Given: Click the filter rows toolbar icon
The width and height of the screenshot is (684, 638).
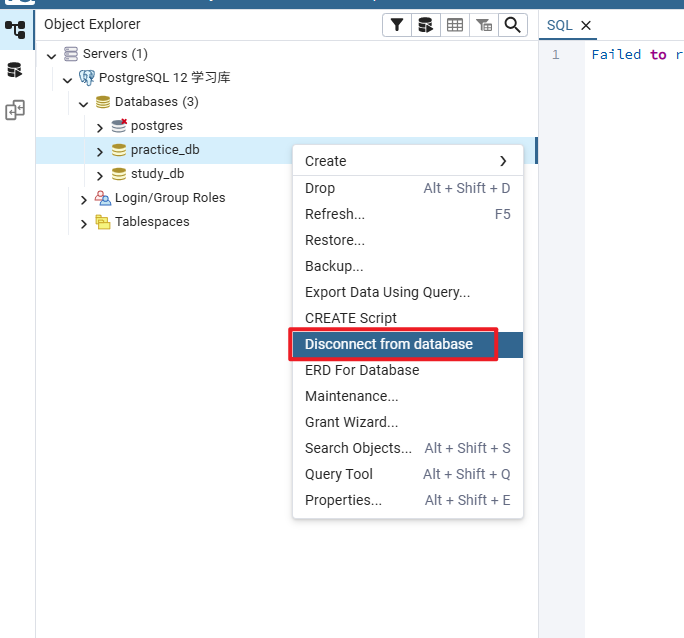Looking at the screenshot, I should pyautogui.click(x=397, y=25).
